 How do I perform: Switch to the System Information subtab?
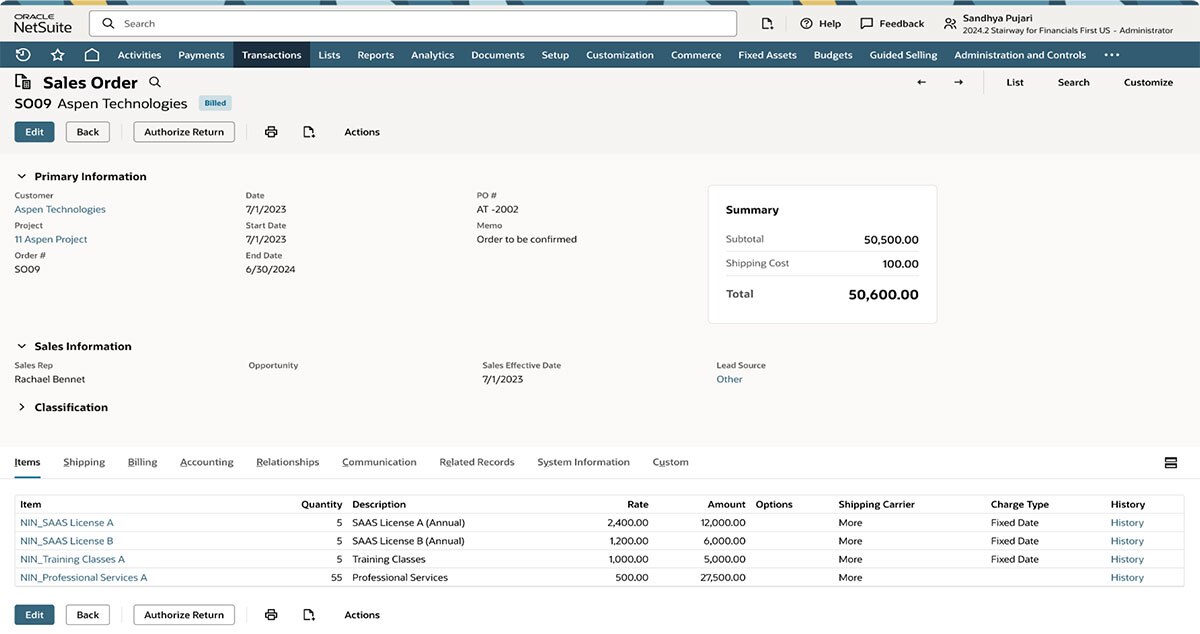click(583, 462)
